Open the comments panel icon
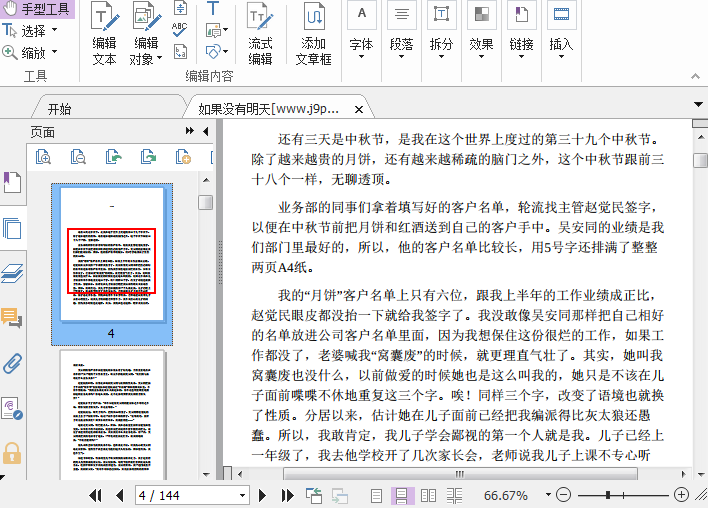The image size is (708, 508). (12, 318)
